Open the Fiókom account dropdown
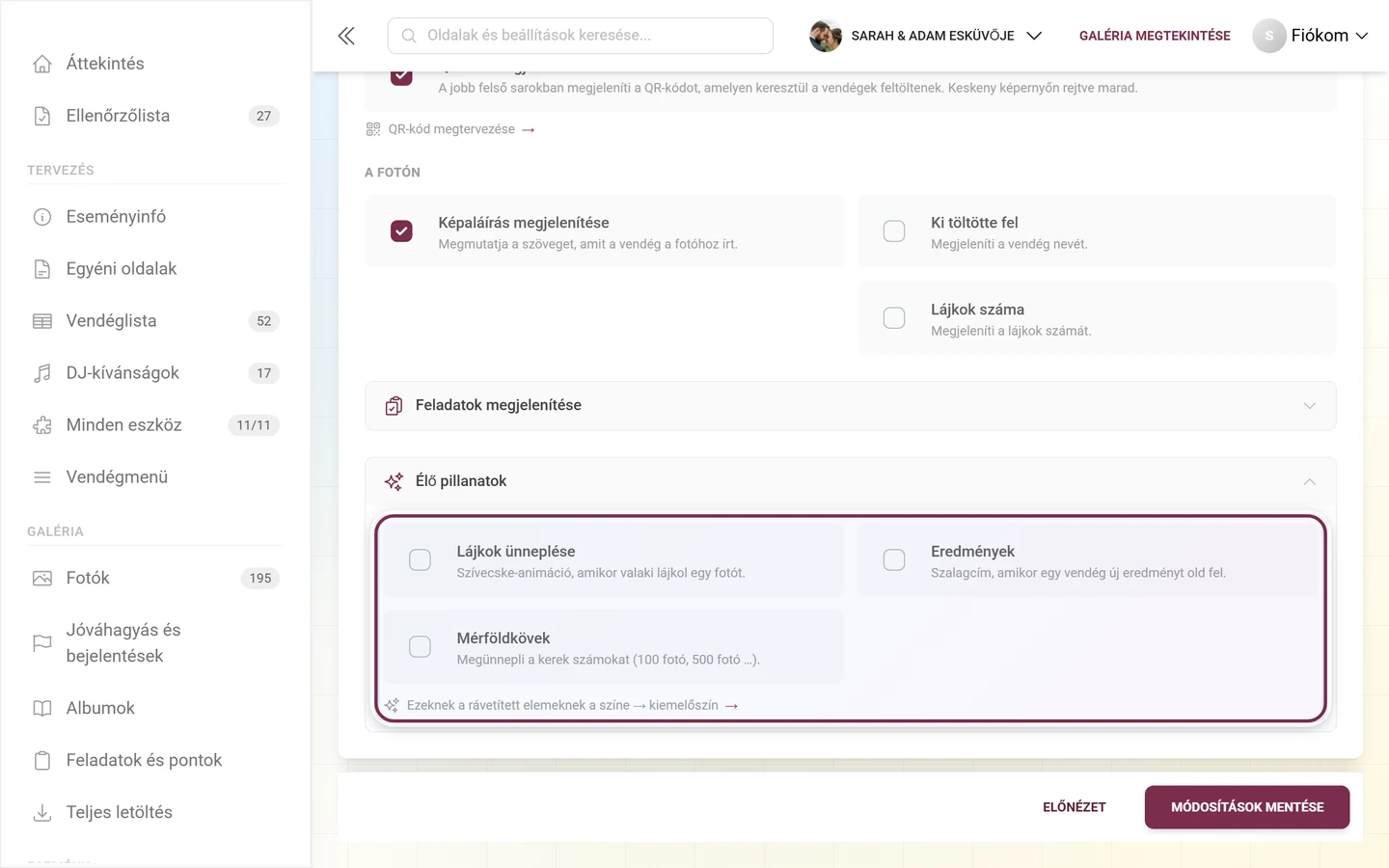Screen dimensions: 1389x868 1311,36
